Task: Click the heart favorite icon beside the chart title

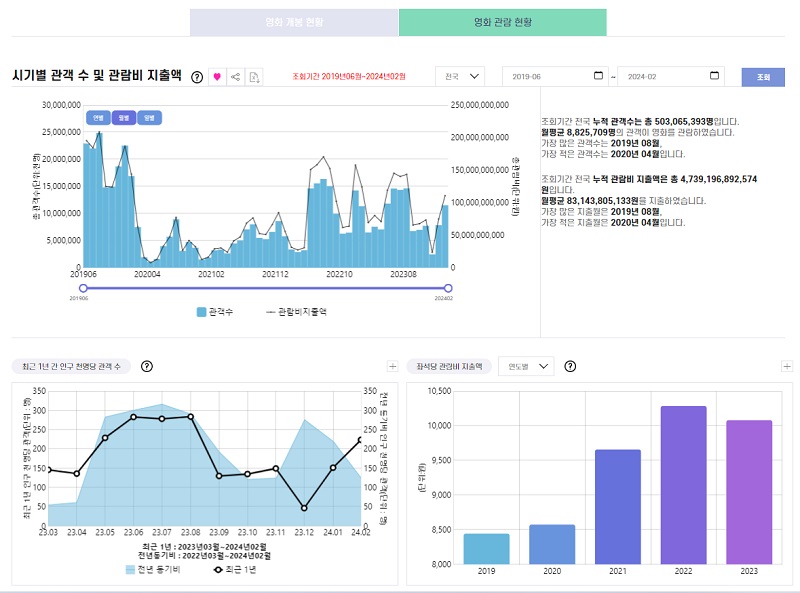Action: coord(218,77)
